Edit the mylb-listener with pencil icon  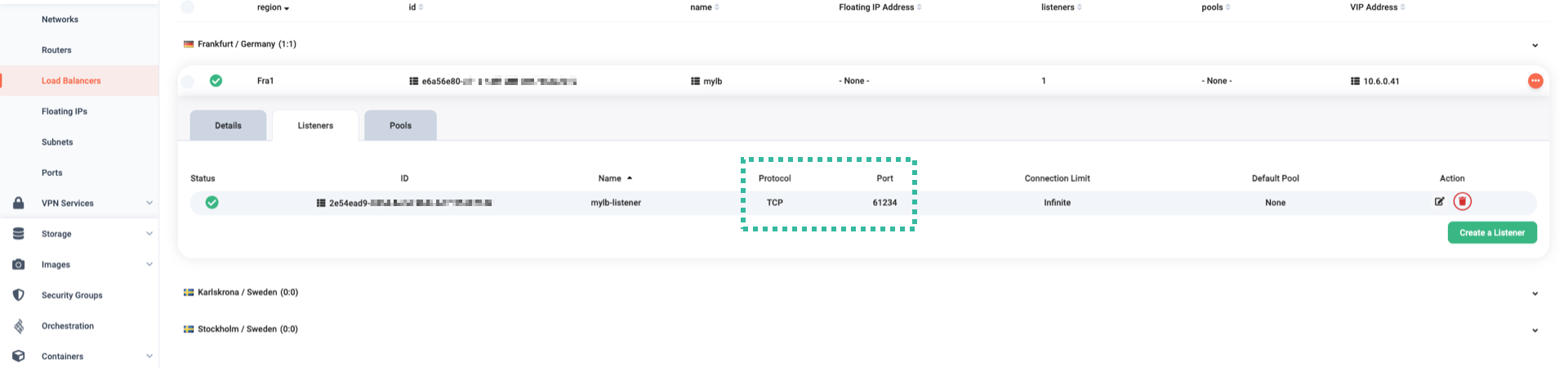[1440, 201]
